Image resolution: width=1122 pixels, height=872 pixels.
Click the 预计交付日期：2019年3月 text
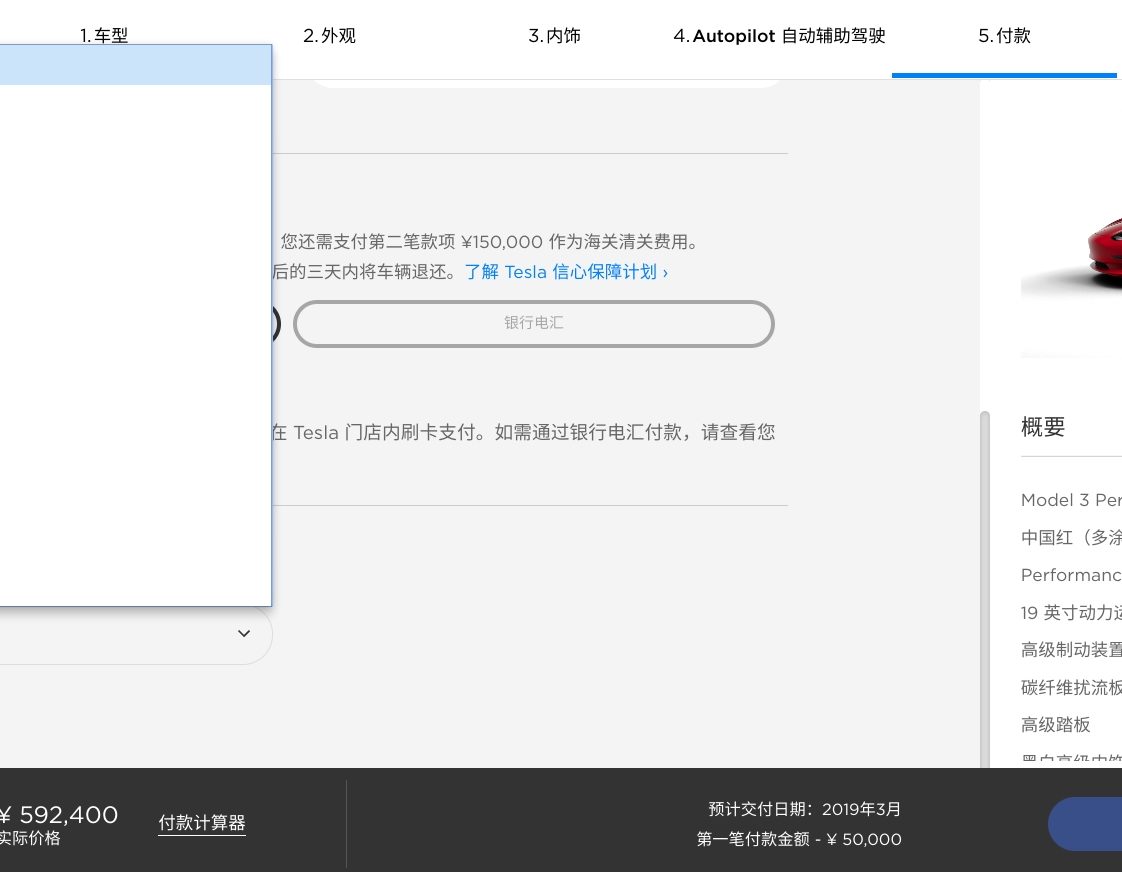tap(804, 809)
